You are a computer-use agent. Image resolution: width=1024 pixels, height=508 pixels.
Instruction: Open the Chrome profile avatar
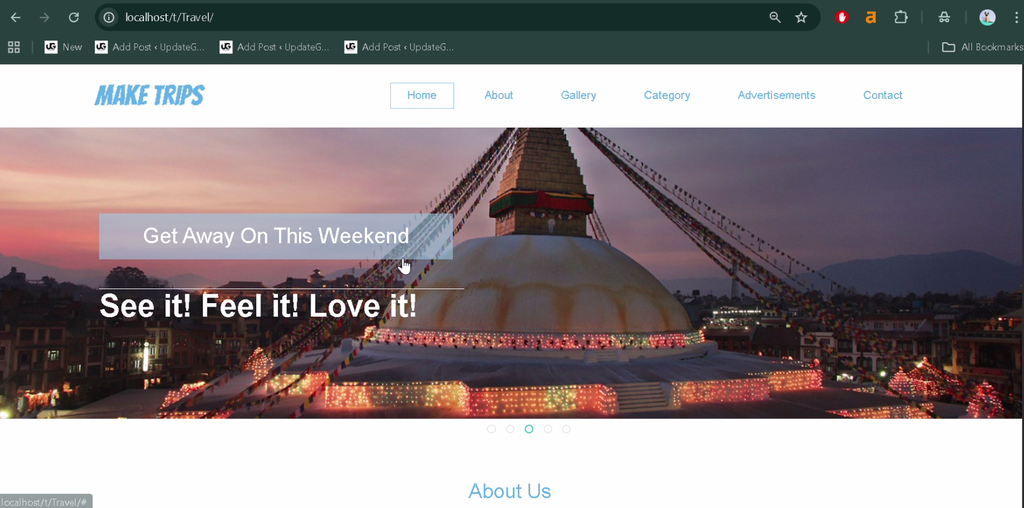987,18
